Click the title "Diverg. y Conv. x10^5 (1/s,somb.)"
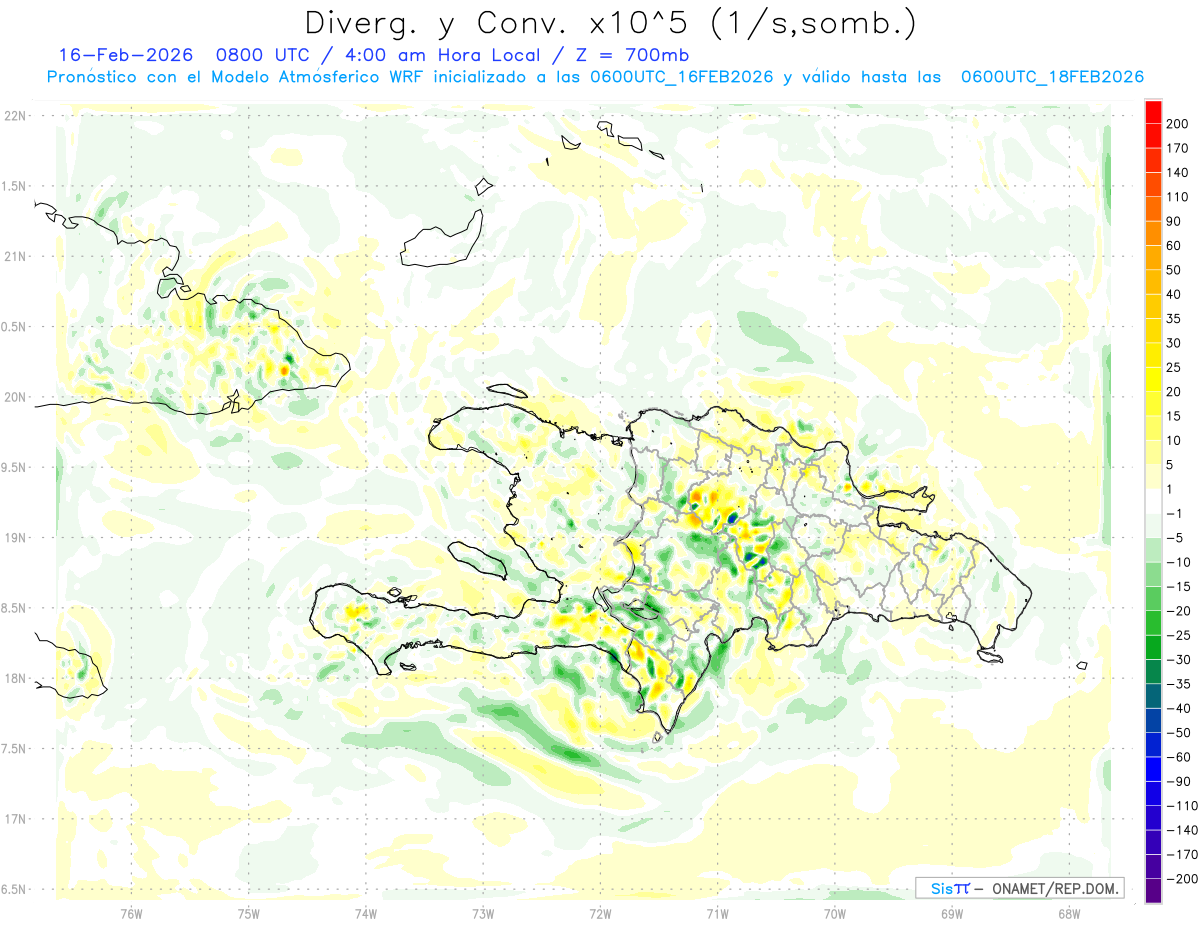 click(x=610, y=23)
